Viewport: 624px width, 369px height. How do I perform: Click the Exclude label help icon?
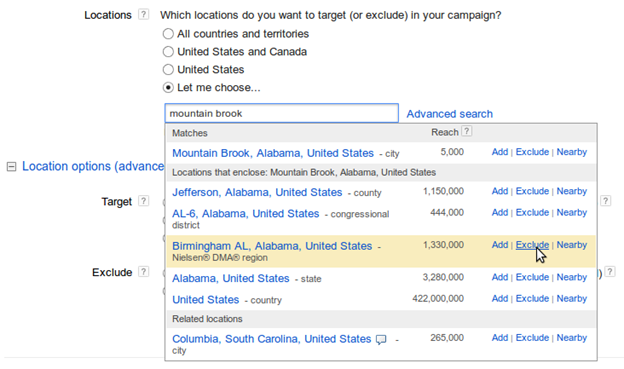click(143, 272)
